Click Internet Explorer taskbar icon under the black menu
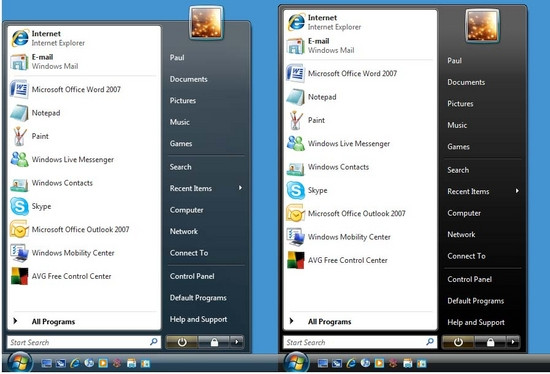The image size is (550, 374). pyautogui.click(x=351, y=363)
